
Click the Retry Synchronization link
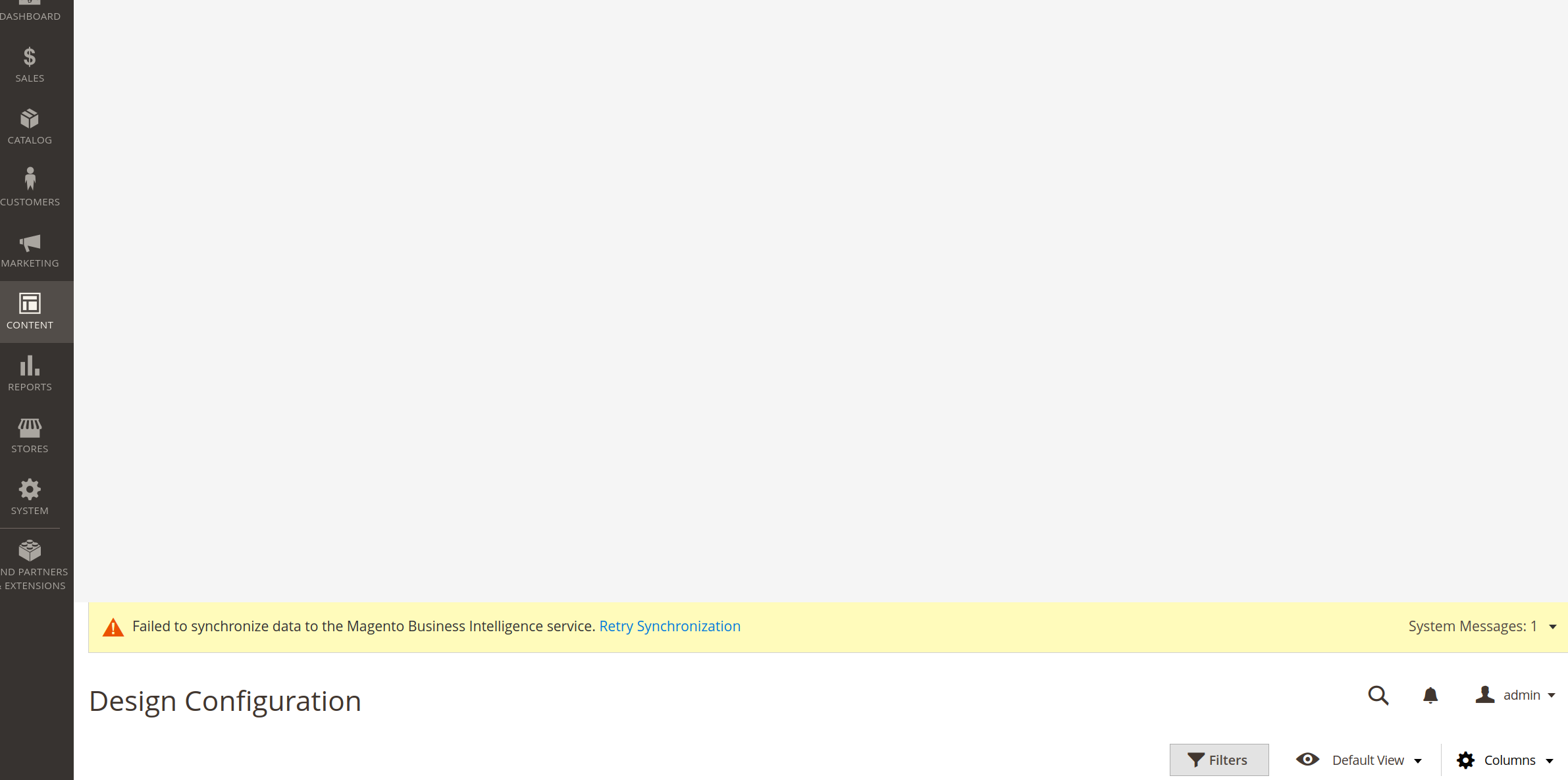tap(669, 626)
